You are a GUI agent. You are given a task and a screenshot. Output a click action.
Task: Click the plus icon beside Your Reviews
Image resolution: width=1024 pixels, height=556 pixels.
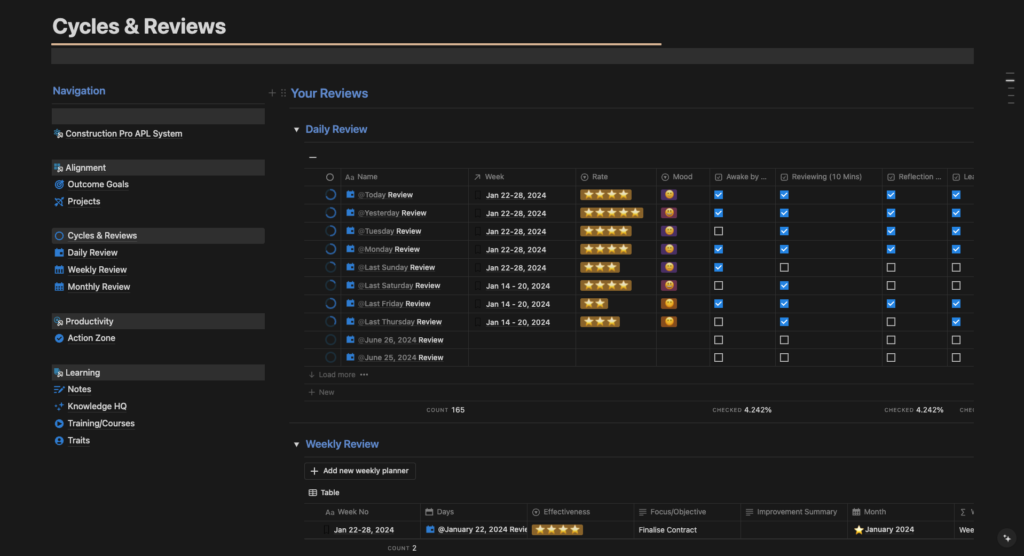point(272,93)
